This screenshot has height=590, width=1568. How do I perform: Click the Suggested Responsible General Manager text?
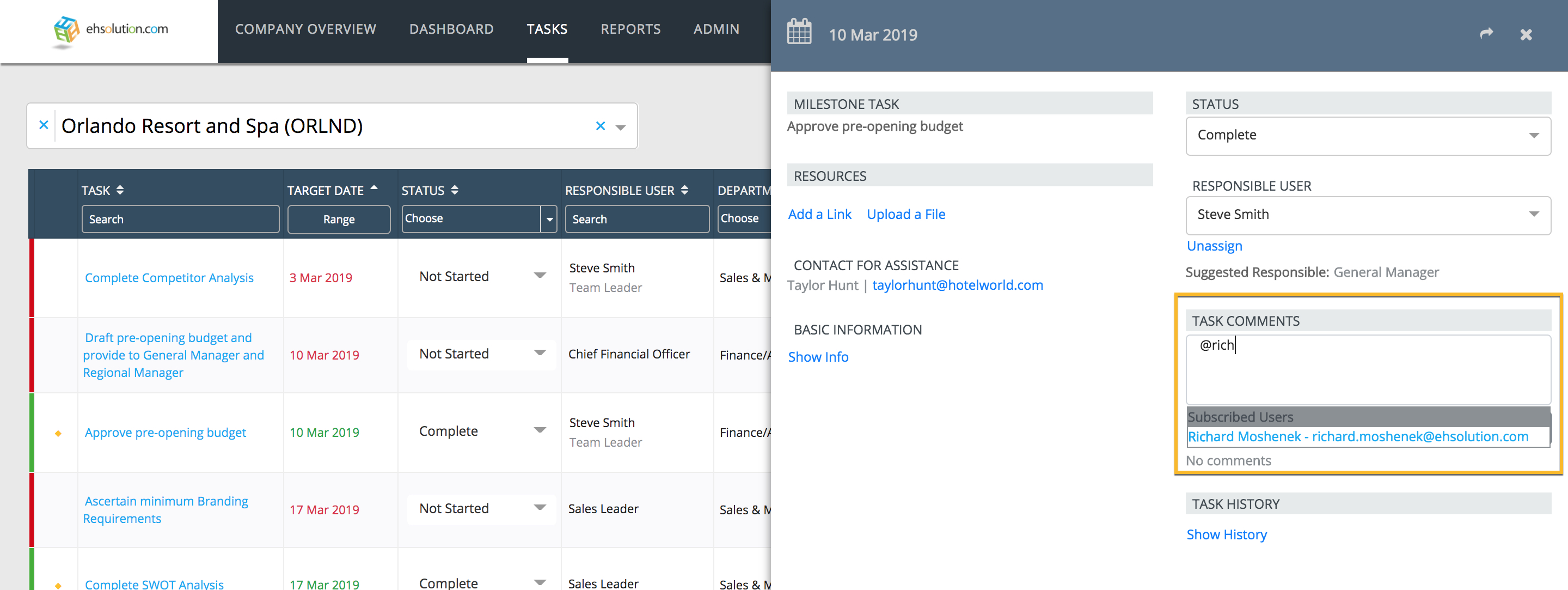point(1312,272)
